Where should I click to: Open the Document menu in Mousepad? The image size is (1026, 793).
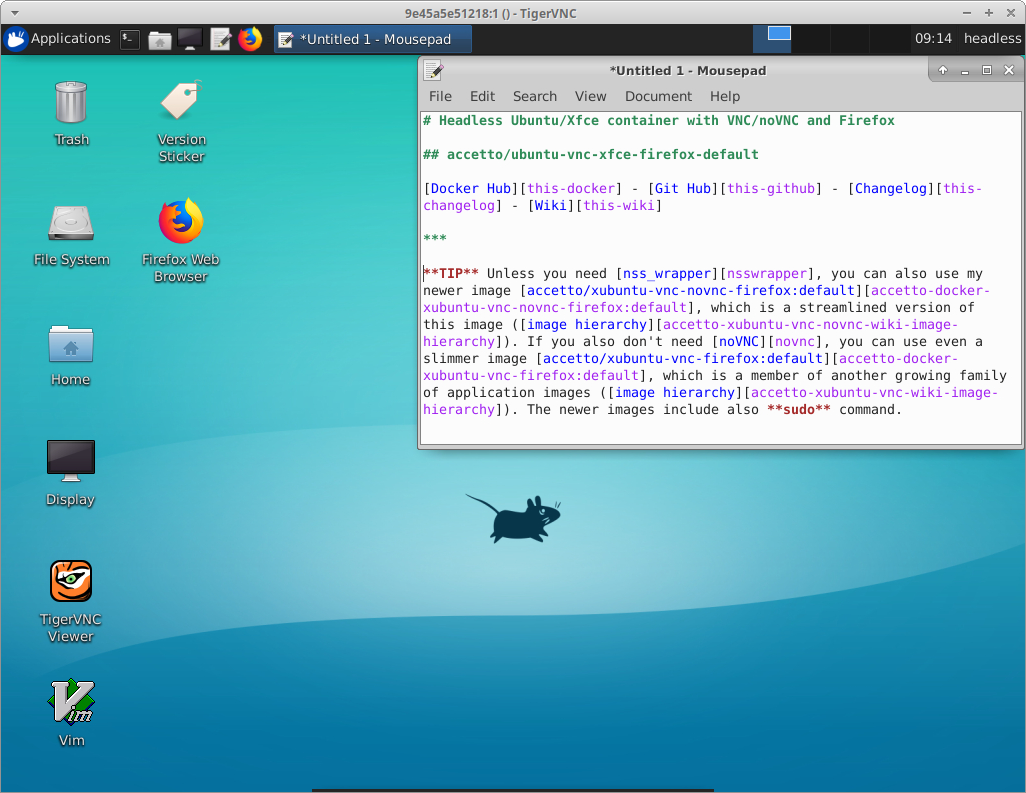pos(658,96)
